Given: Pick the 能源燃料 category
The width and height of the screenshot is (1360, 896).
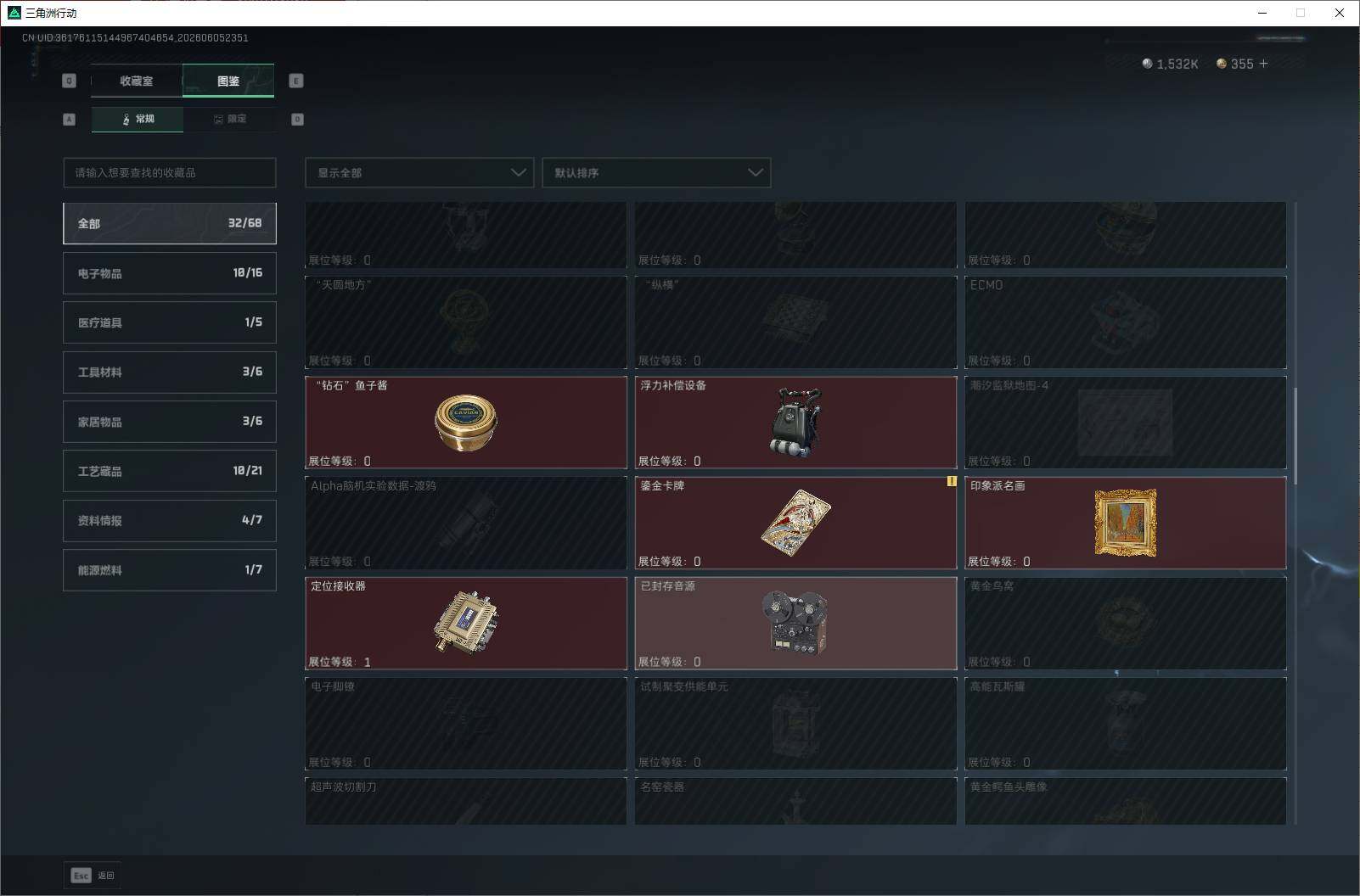Looking at the screenshot, I should tap(170, 570).
